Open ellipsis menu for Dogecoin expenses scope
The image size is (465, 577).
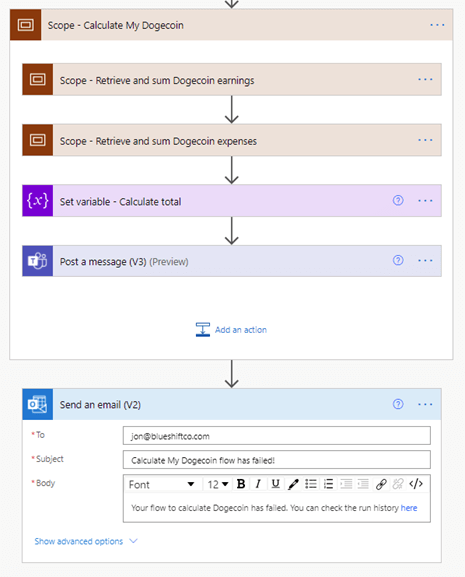pyautogui.click(x=425, y=140)
